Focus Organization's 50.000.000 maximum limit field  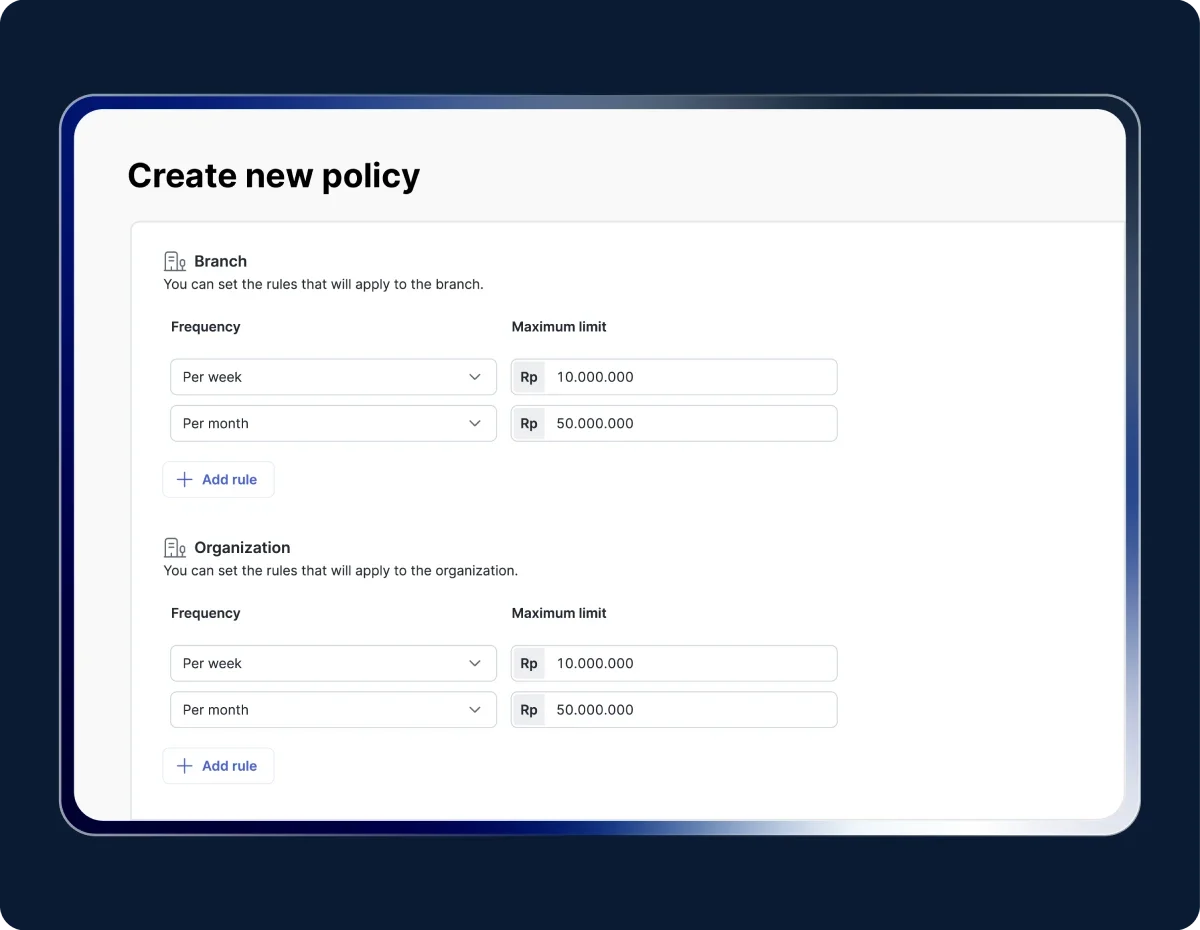[x=690, y=710]
